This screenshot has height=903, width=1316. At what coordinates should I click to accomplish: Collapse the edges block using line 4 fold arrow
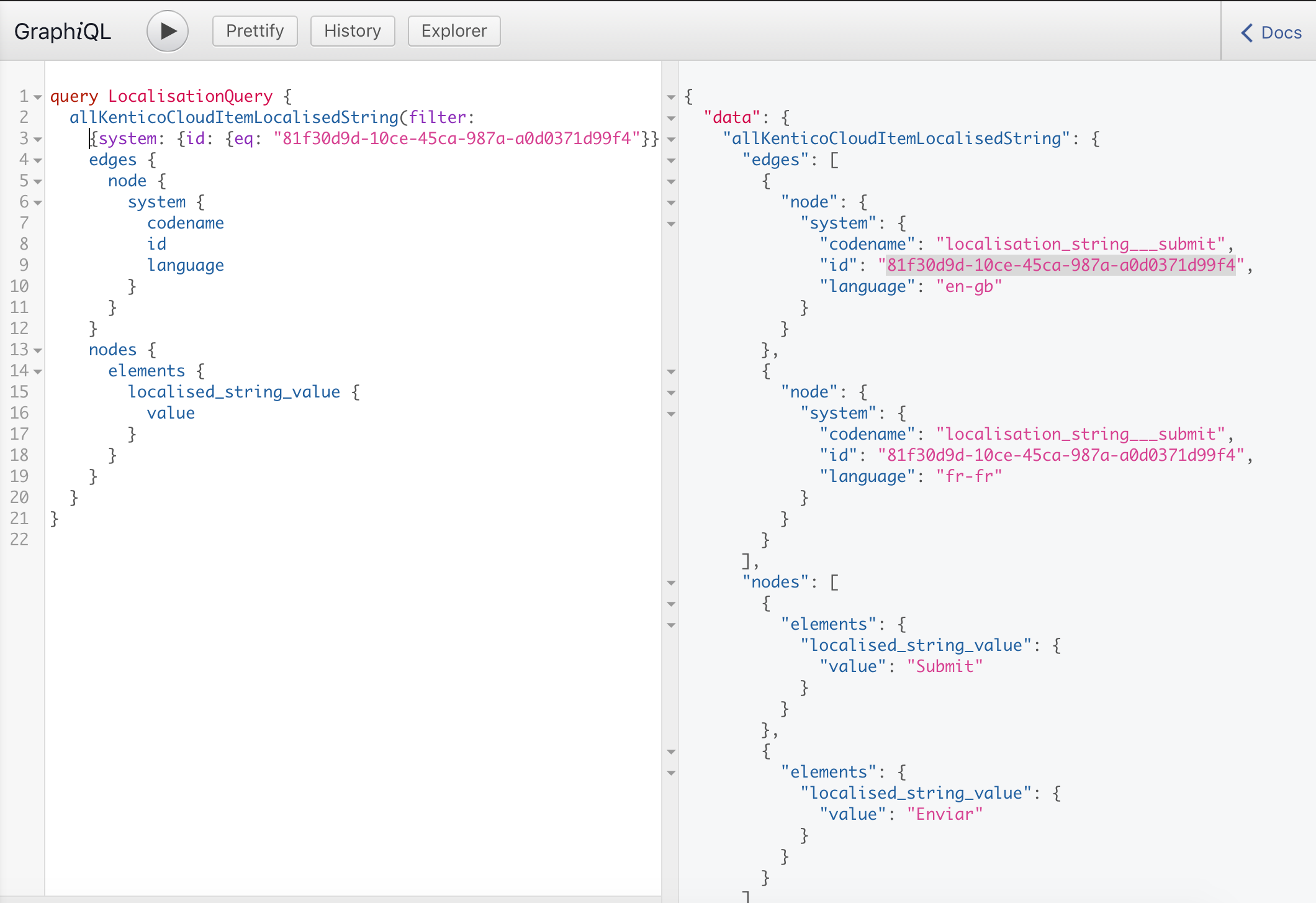pyautogui.click(x=37, y=161)
